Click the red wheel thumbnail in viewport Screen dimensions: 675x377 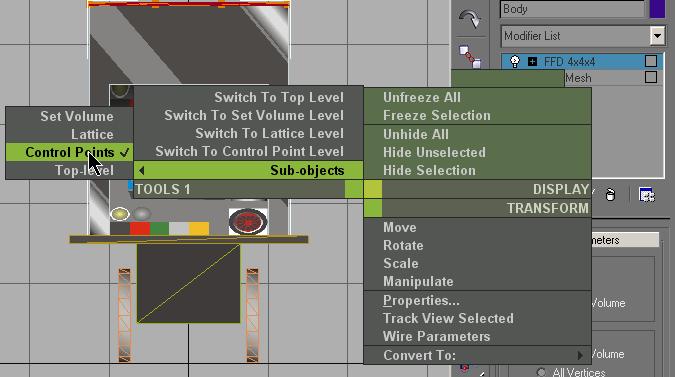pyautogui.click(x=248, y=221)
